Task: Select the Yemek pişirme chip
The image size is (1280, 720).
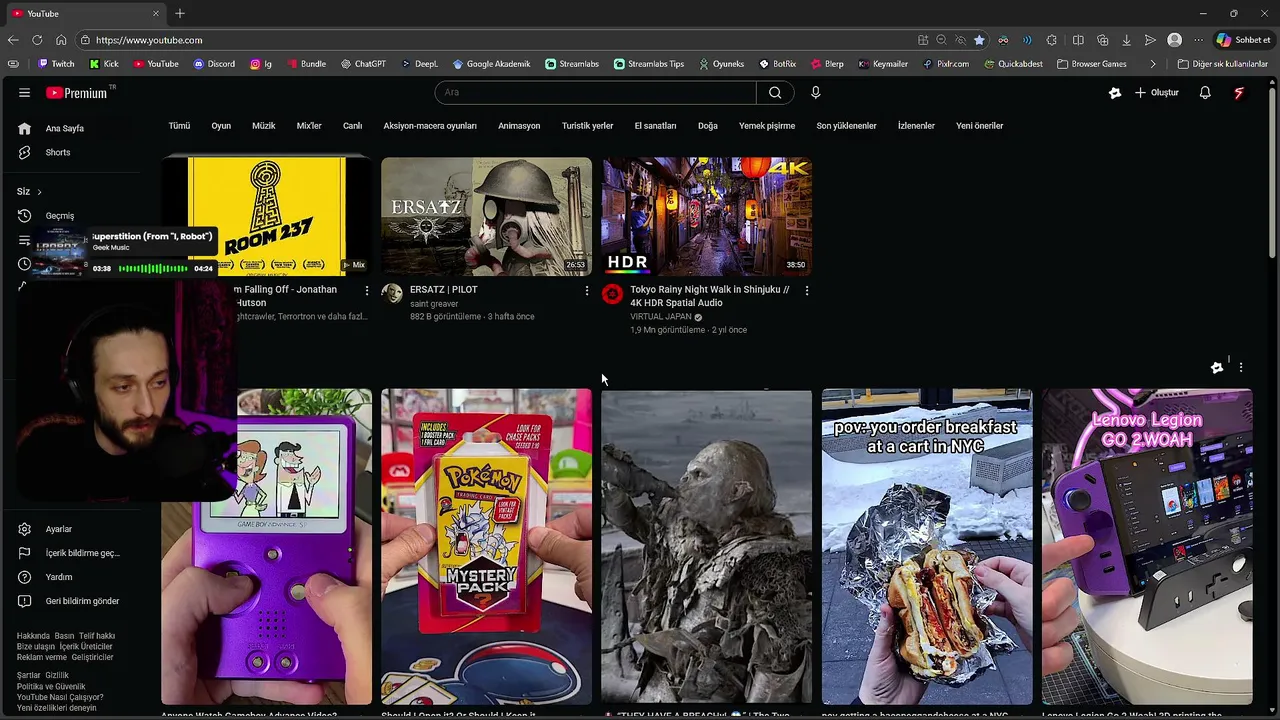Action: [x=767, y=126]
